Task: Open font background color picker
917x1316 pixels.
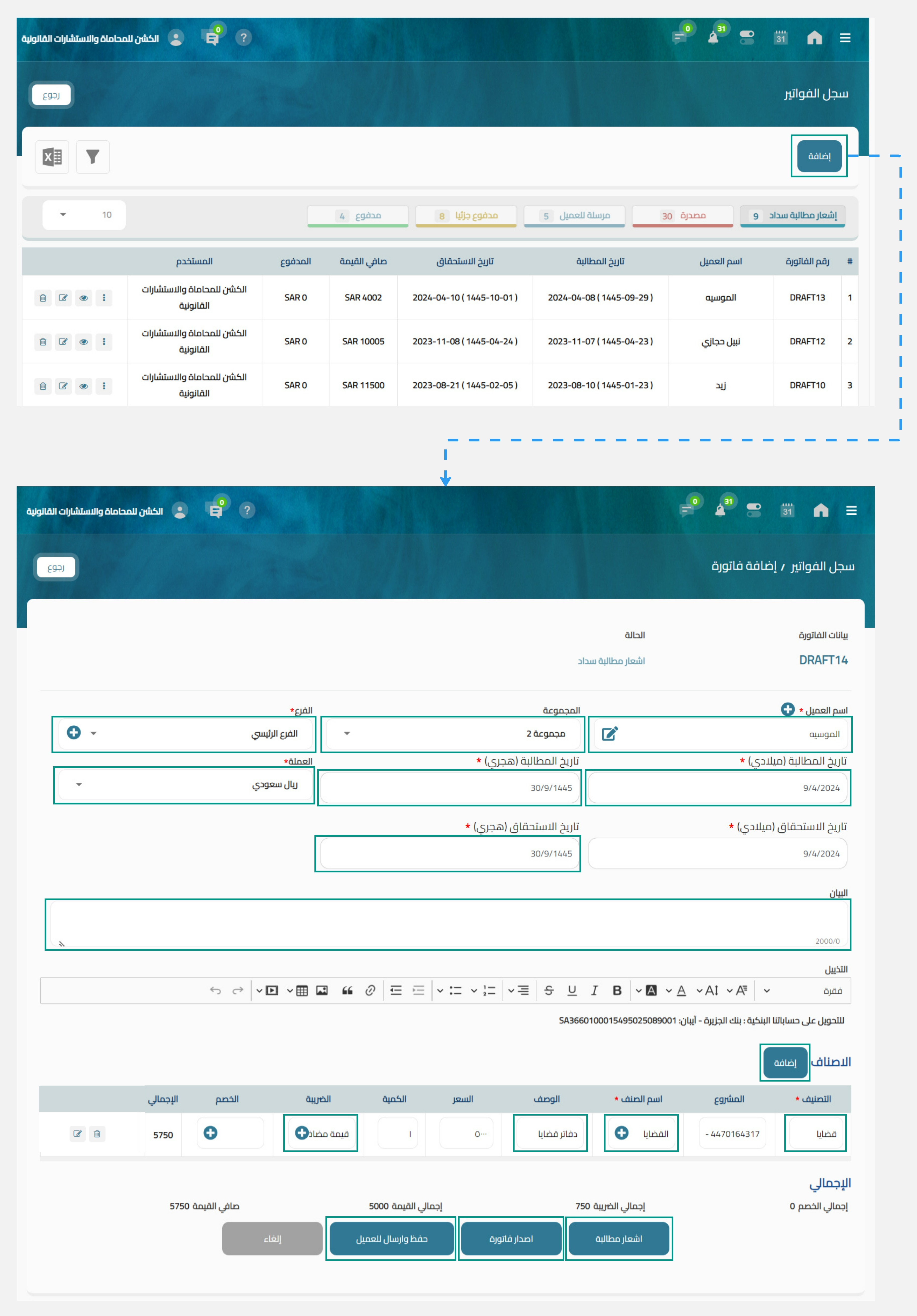Action: click(x=652, y=990)
